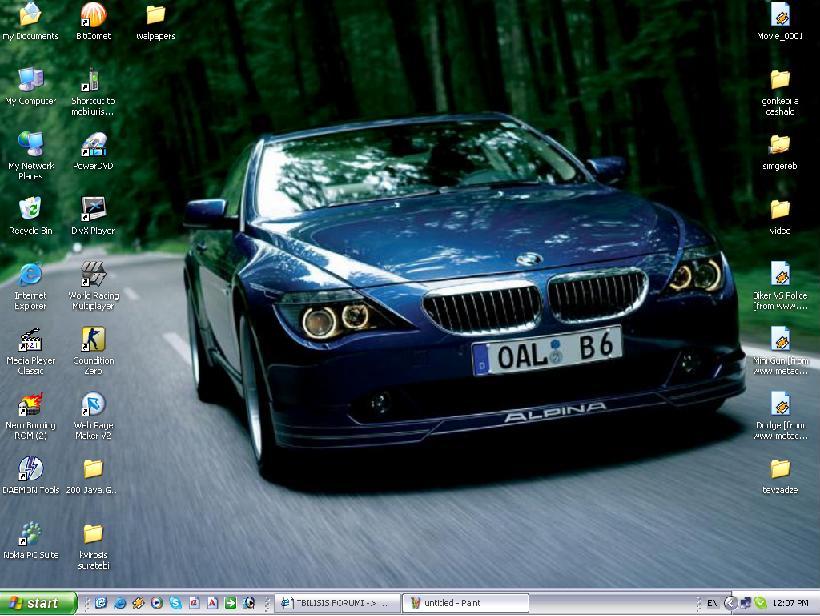Select the DivX Player desktop icon
Viewport: 820px width, 616px height.
click(93, 209)
